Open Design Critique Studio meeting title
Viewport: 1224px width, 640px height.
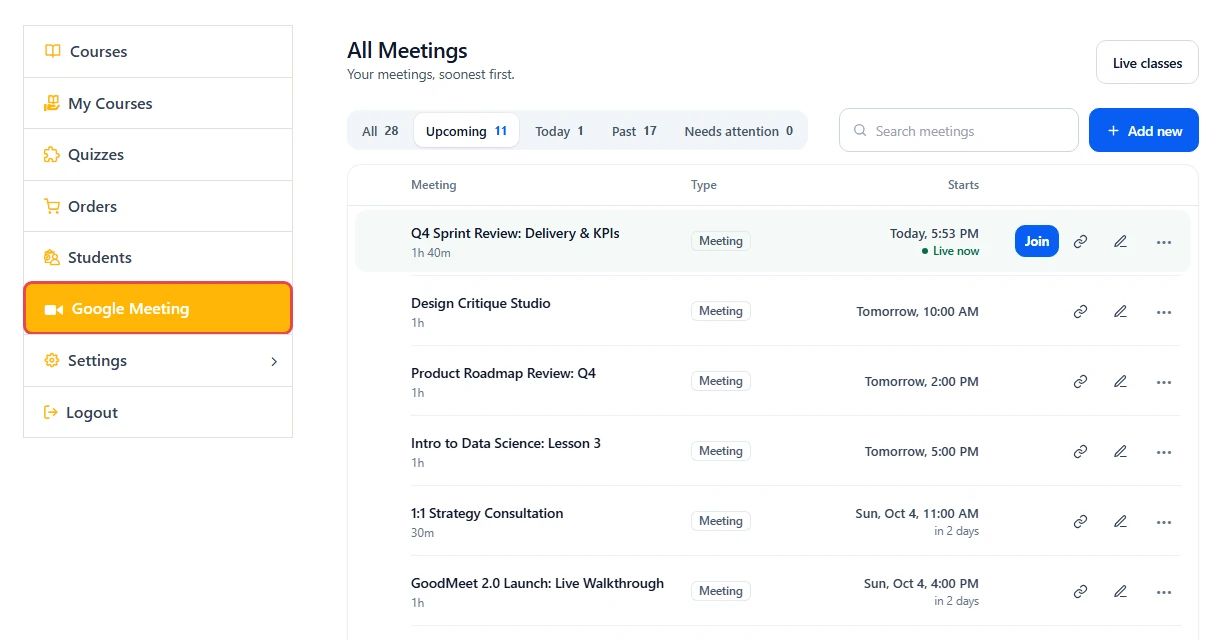(481, 303)
